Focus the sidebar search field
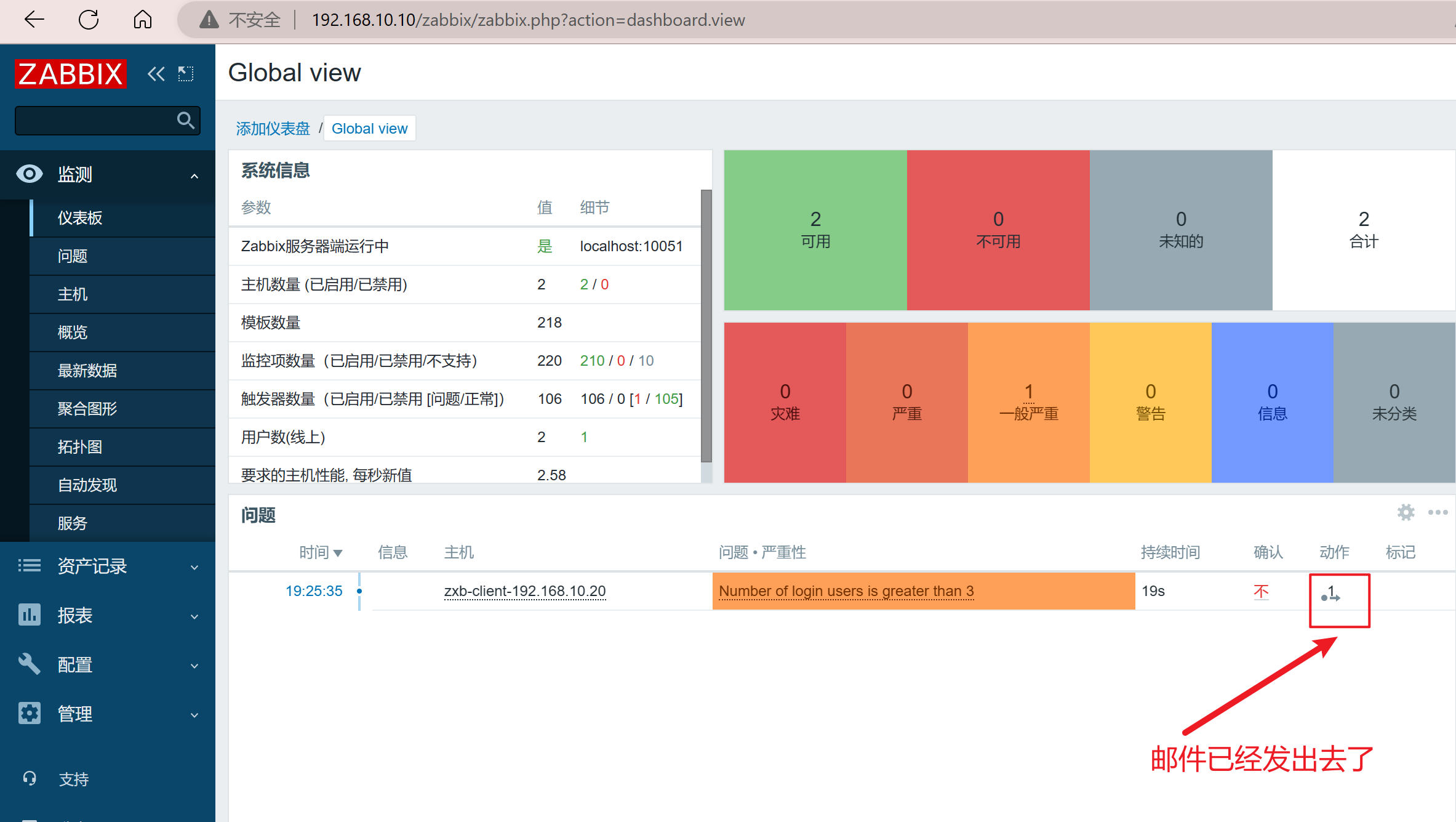The image size is (1456, 822). pos(107,120)
